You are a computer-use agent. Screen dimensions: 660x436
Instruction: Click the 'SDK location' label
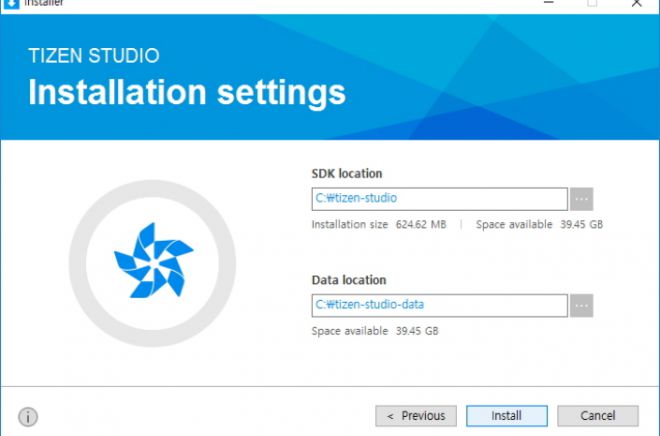[347, 173]
